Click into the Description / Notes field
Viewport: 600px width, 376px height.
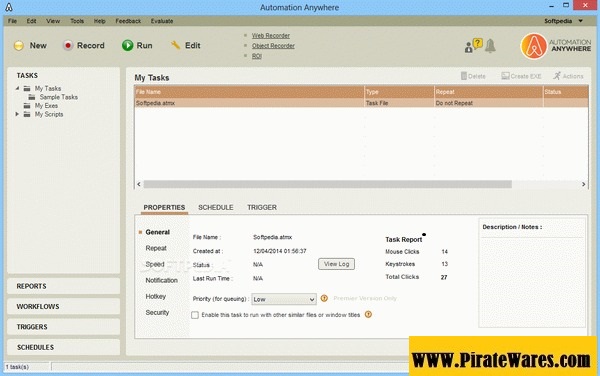532,281
